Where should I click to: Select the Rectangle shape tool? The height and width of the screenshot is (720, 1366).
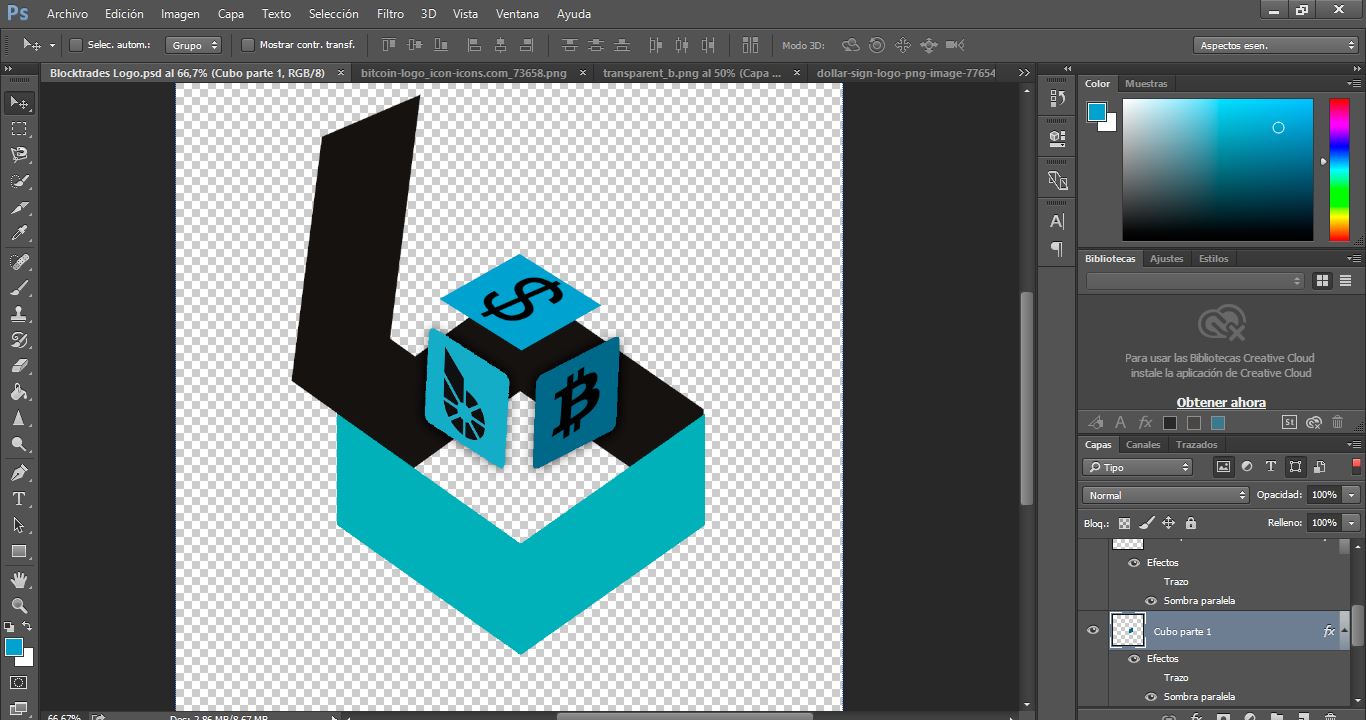(x=19, y=551)
